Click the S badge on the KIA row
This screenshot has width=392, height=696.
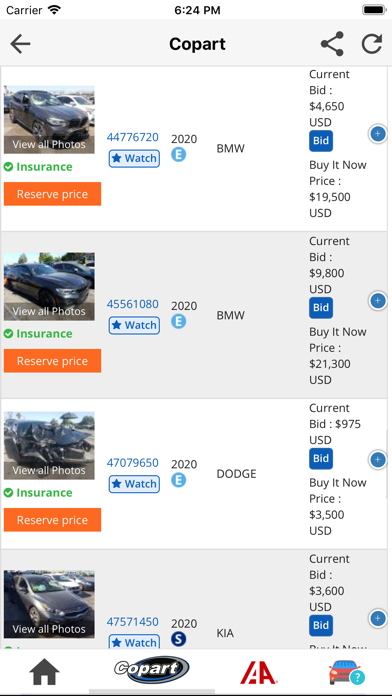178,639
